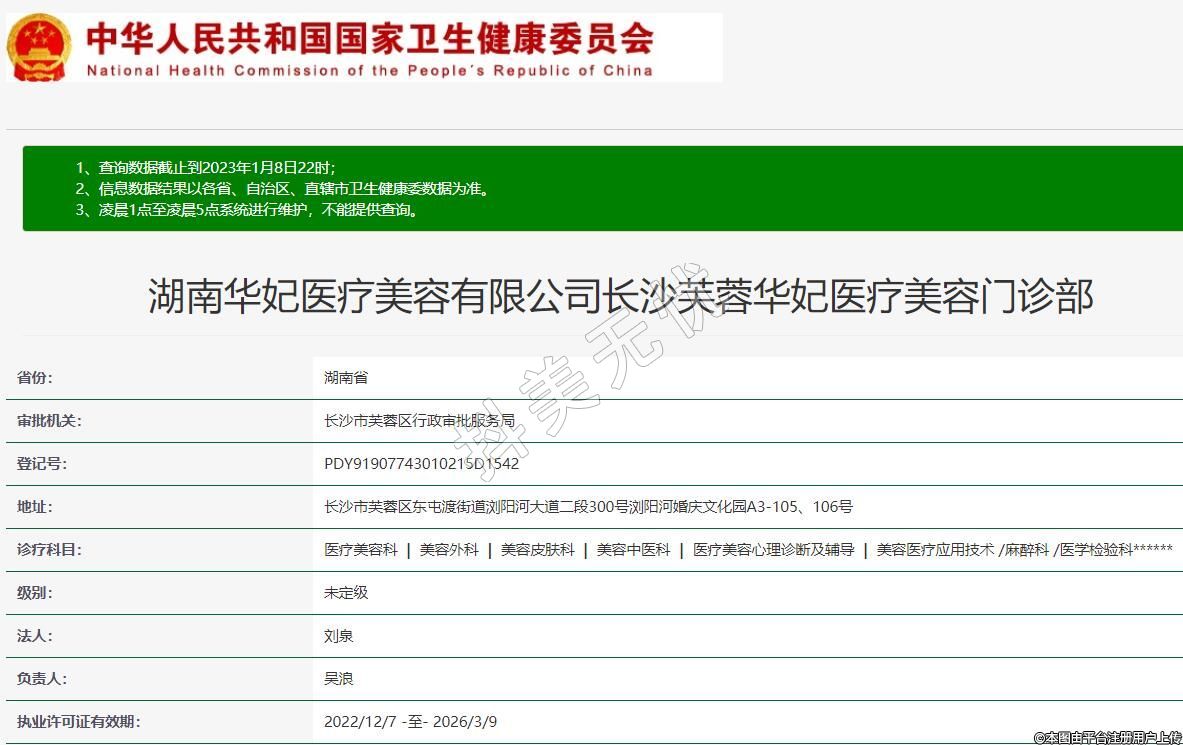Screen dimensions: 1183x745
Task: Click the 美容中医科 department entry
Action: [x=634, y=550]
